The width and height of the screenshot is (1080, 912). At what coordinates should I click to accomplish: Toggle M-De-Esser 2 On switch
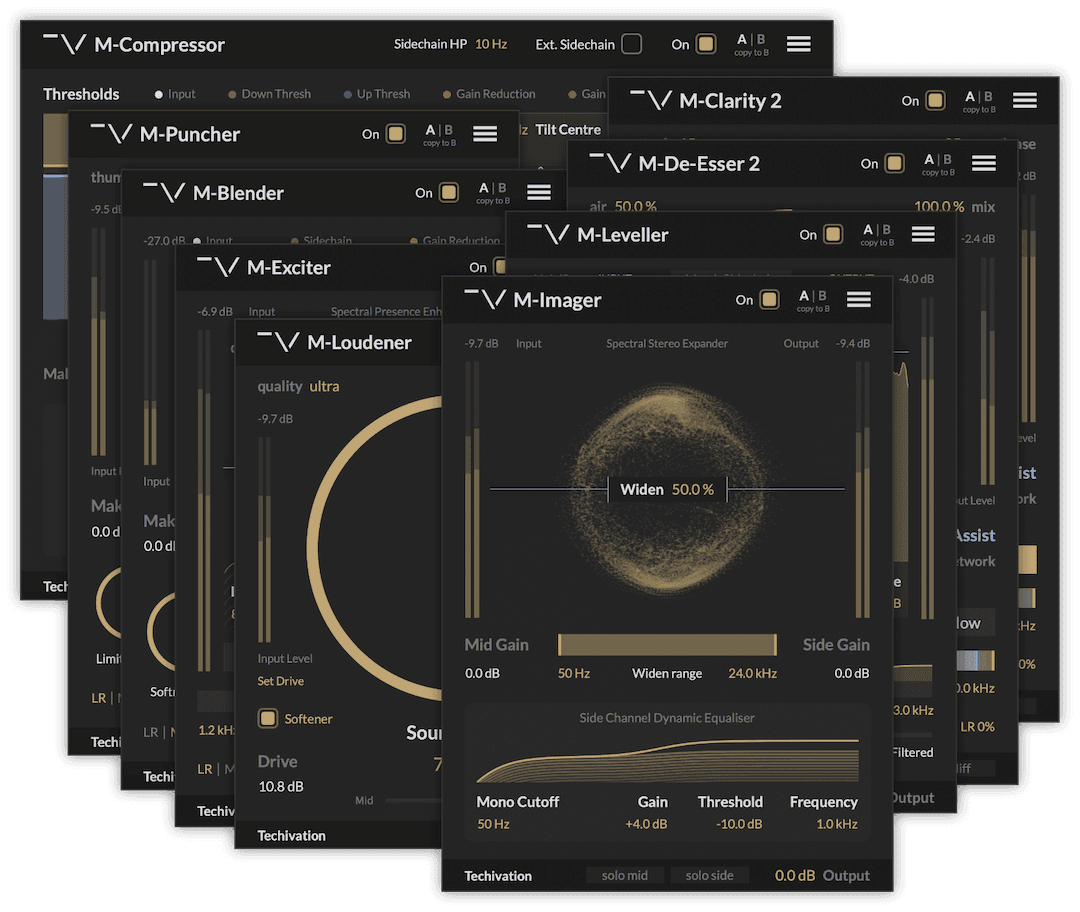tap(894, 163)
